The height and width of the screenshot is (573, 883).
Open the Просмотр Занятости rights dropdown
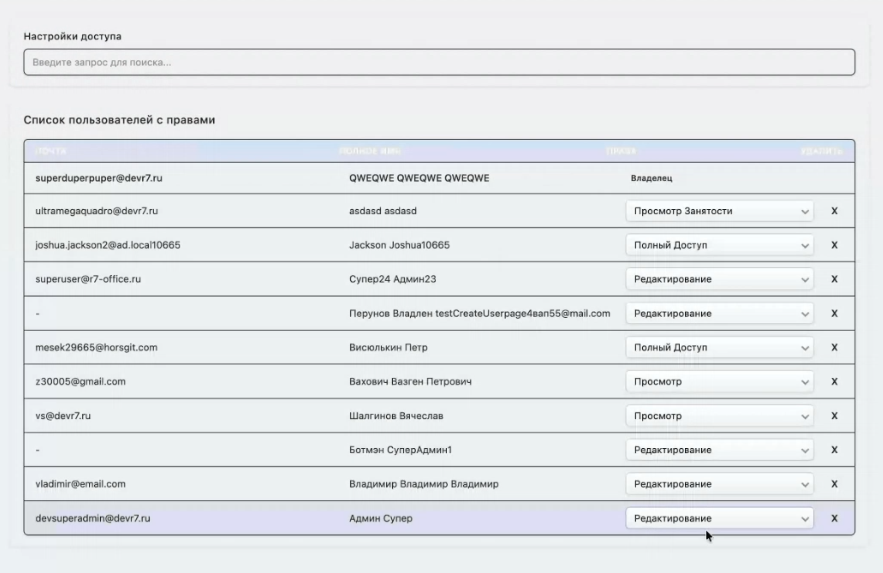click(719, 211)
